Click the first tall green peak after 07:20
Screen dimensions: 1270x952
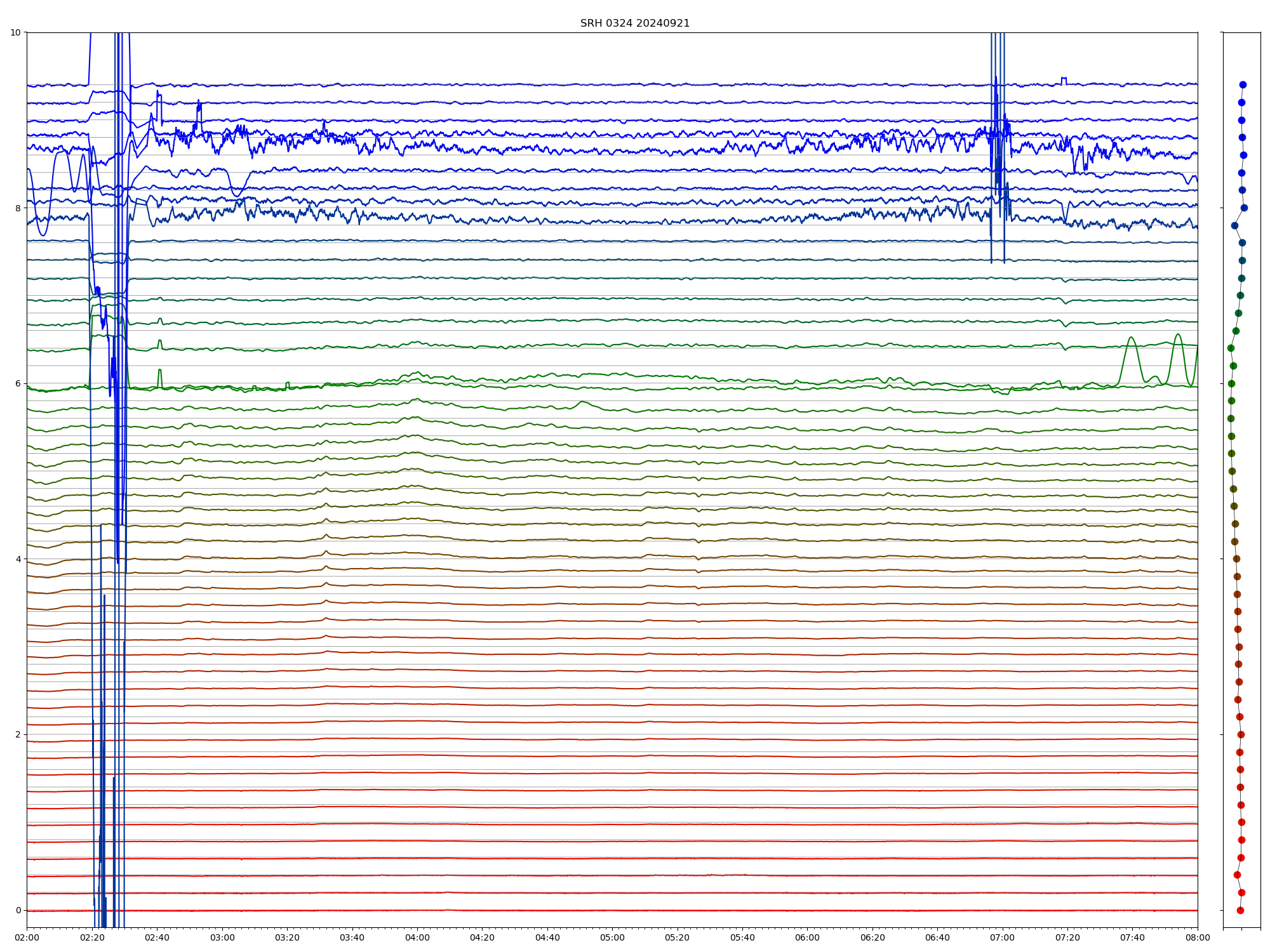pos(1131,338)
